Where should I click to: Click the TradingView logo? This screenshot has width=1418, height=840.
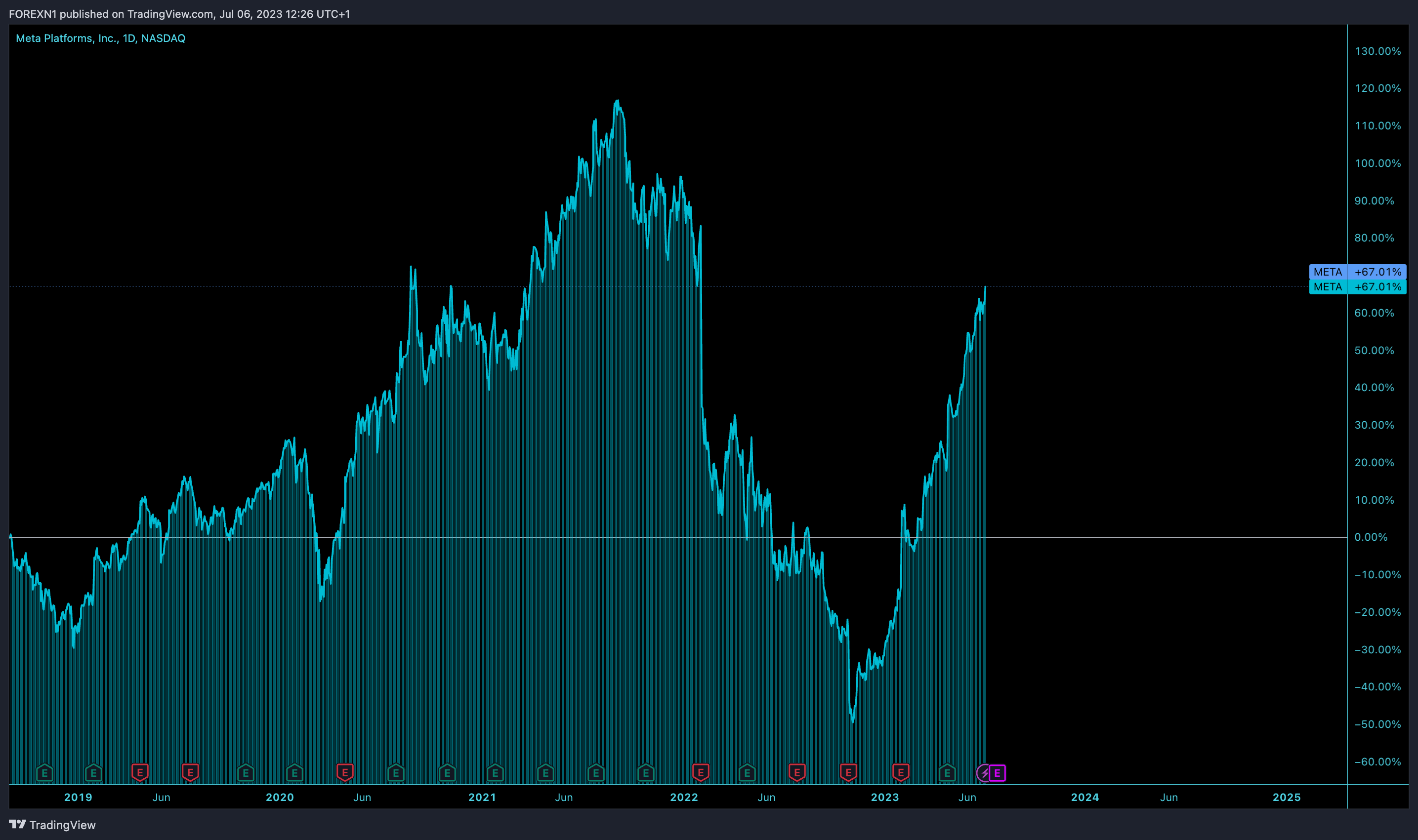pos(52,825)
